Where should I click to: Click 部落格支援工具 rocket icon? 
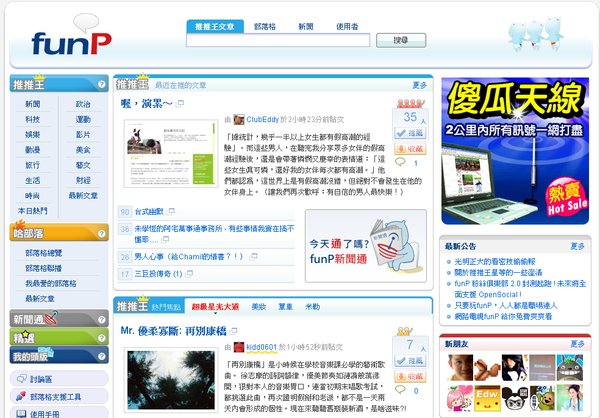[21, 396]
